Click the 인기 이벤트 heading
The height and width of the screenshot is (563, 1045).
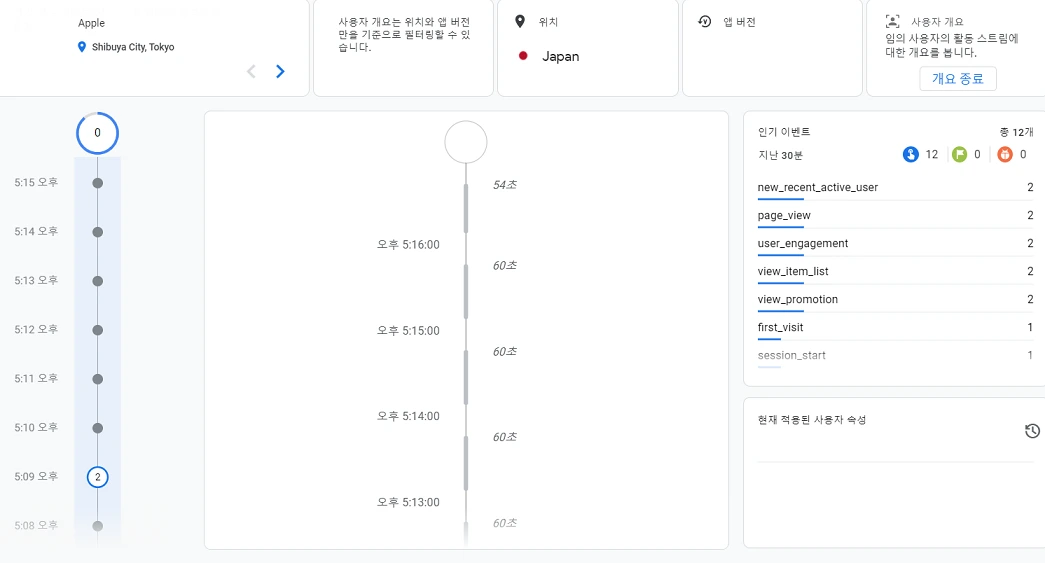pos(784,132)
